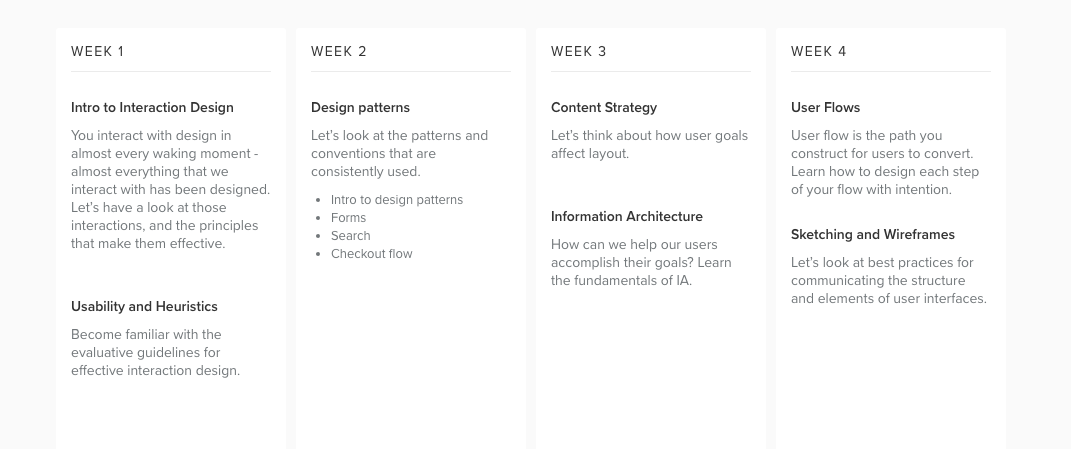The width and height of the screenshot is (1071, 449).
Task: Open the Information Architecture topic
Action: (x=626, y=216)
